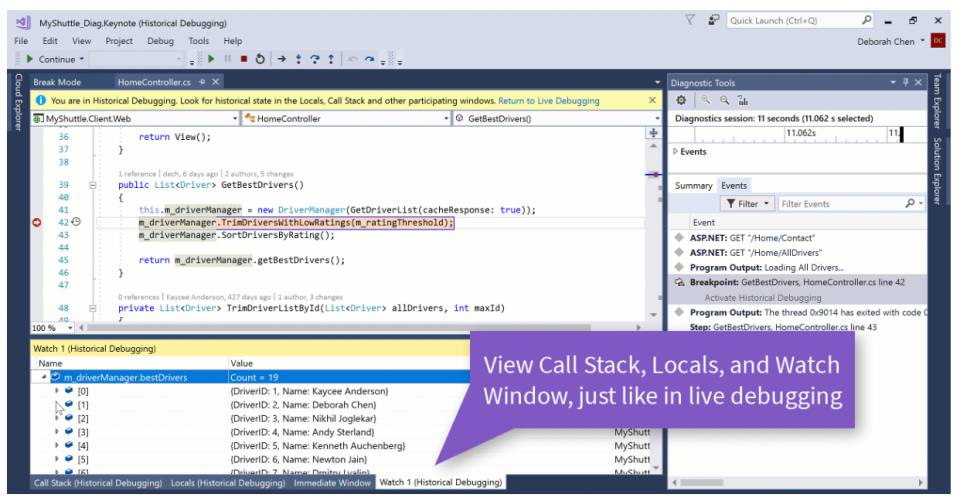Open the Edit menu
960x501 pixels.
50,41
